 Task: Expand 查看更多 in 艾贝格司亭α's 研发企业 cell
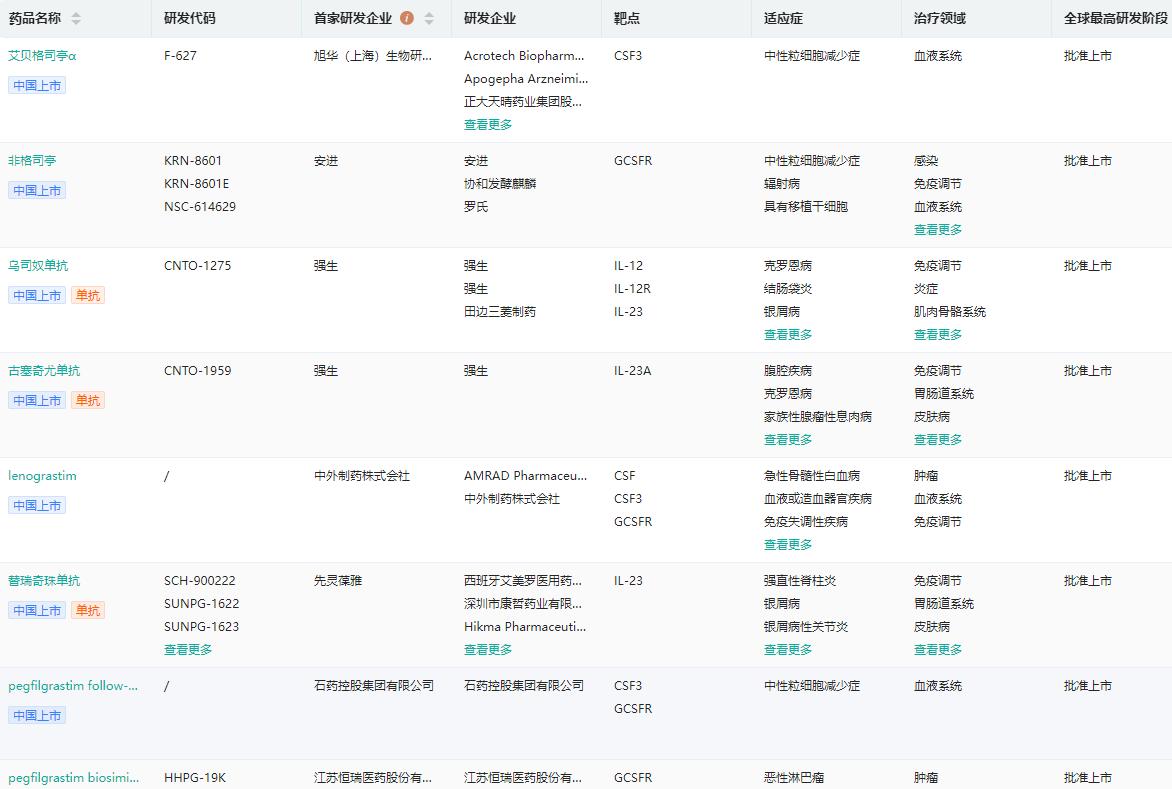click(487, 124)
